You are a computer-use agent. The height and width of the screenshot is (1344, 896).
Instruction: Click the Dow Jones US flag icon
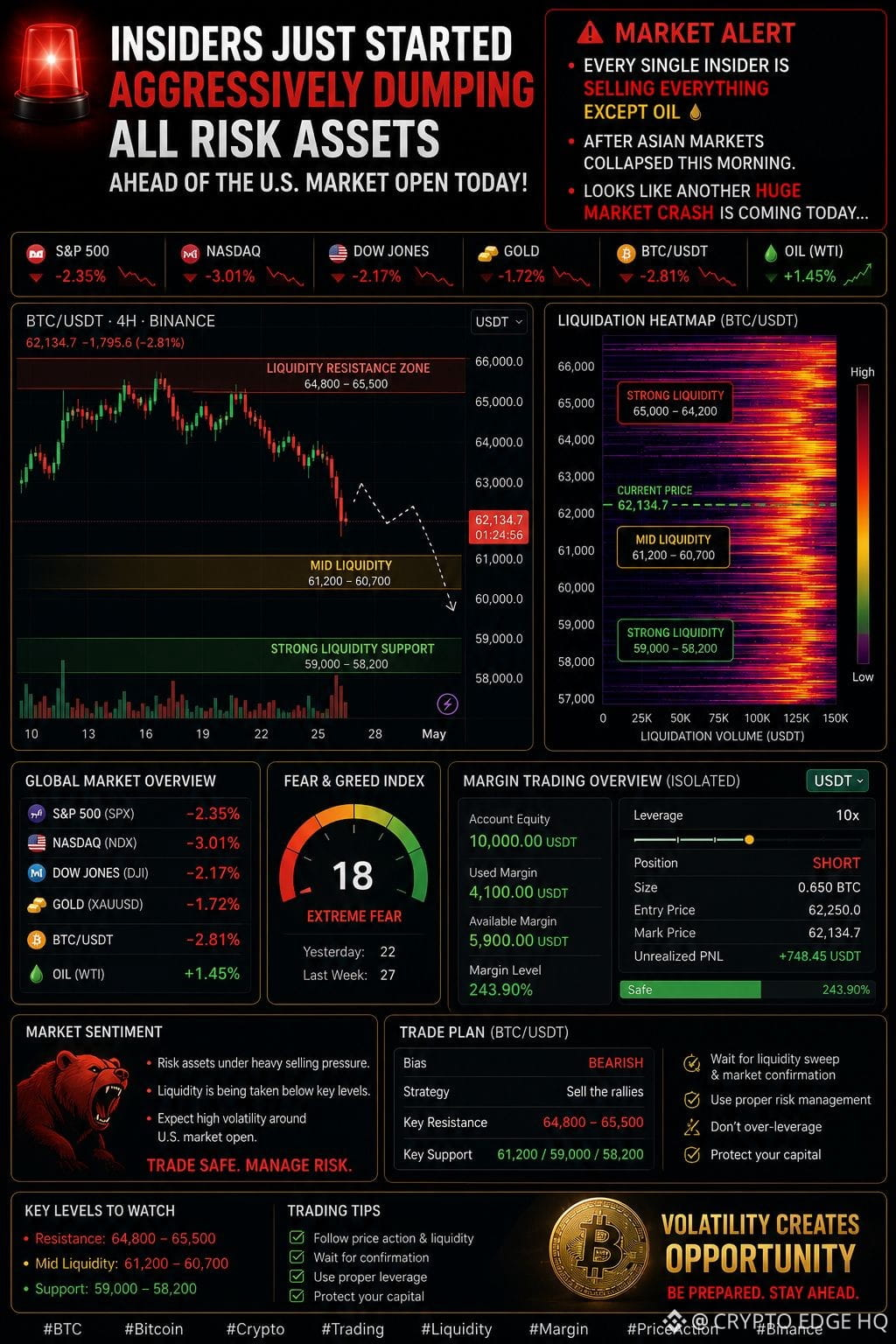pos(338,253)
